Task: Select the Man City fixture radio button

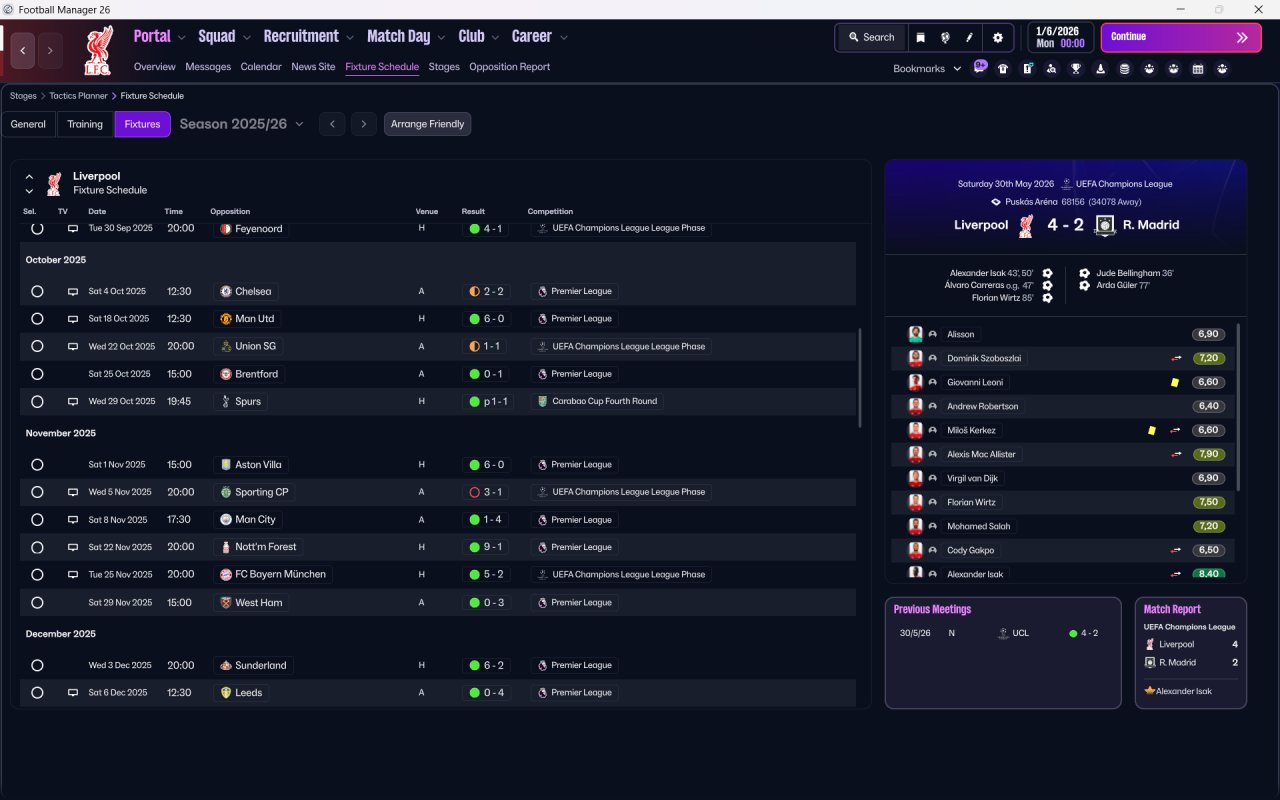Action: click(37, 520)
